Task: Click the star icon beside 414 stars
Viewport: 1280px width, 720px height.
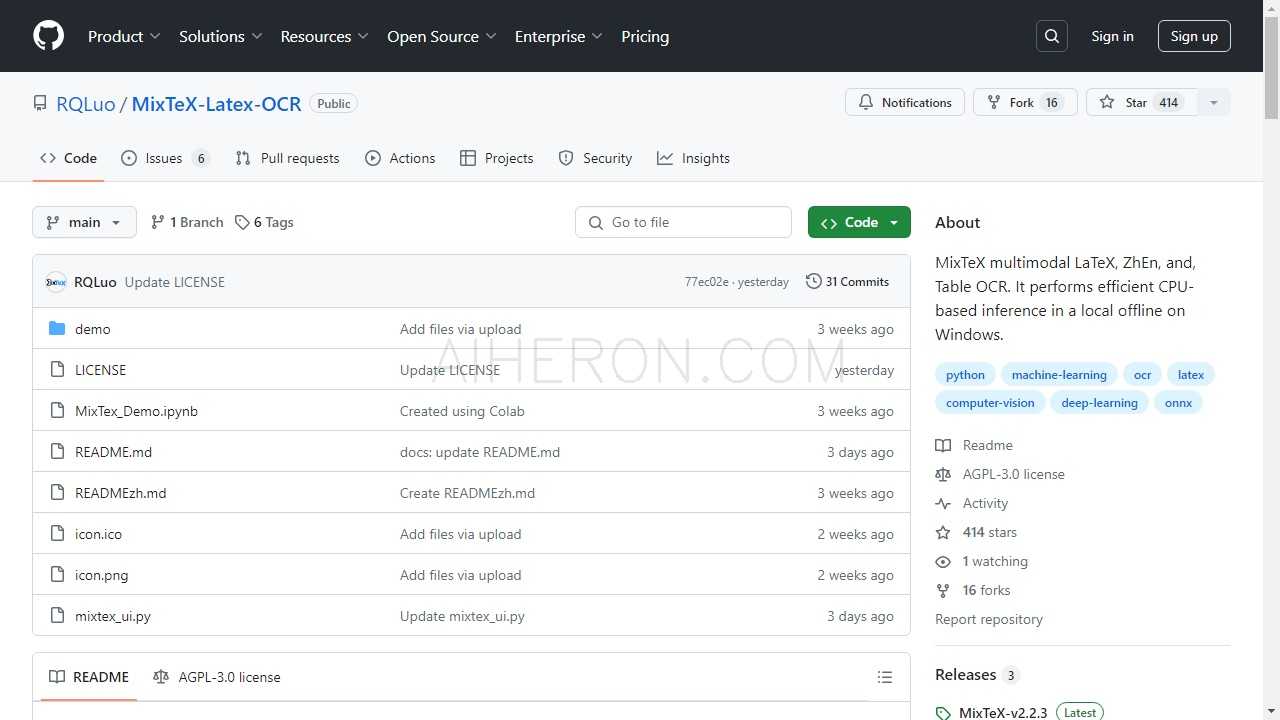Action: click(943, 532)
